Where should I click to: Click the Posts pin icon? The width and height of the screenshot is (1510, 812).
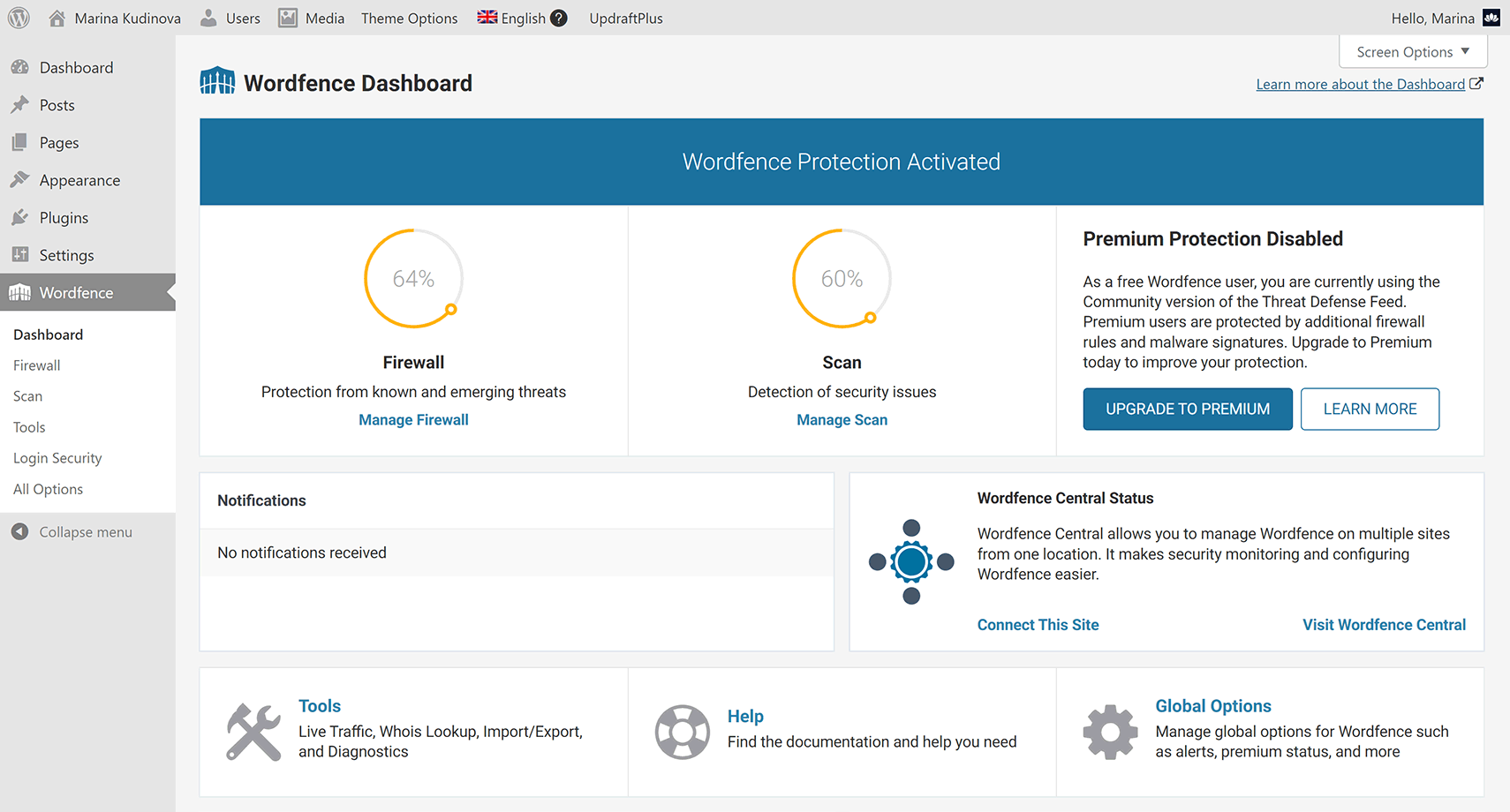click(20, 105)
